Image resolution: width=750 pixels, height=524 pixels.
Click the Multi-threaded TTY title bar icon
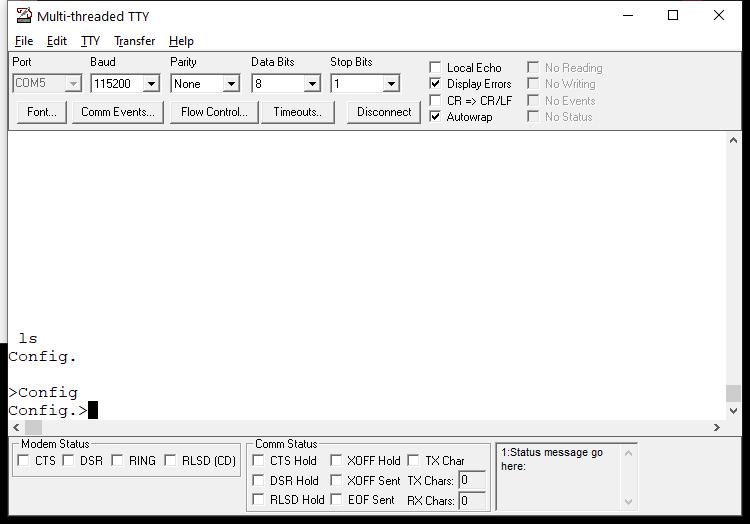23,16
